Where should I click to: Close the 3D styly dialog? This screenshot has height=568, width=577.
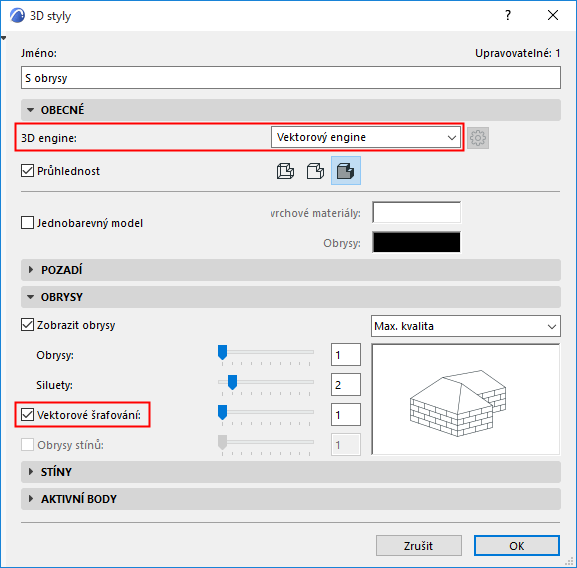click(553, 15)
